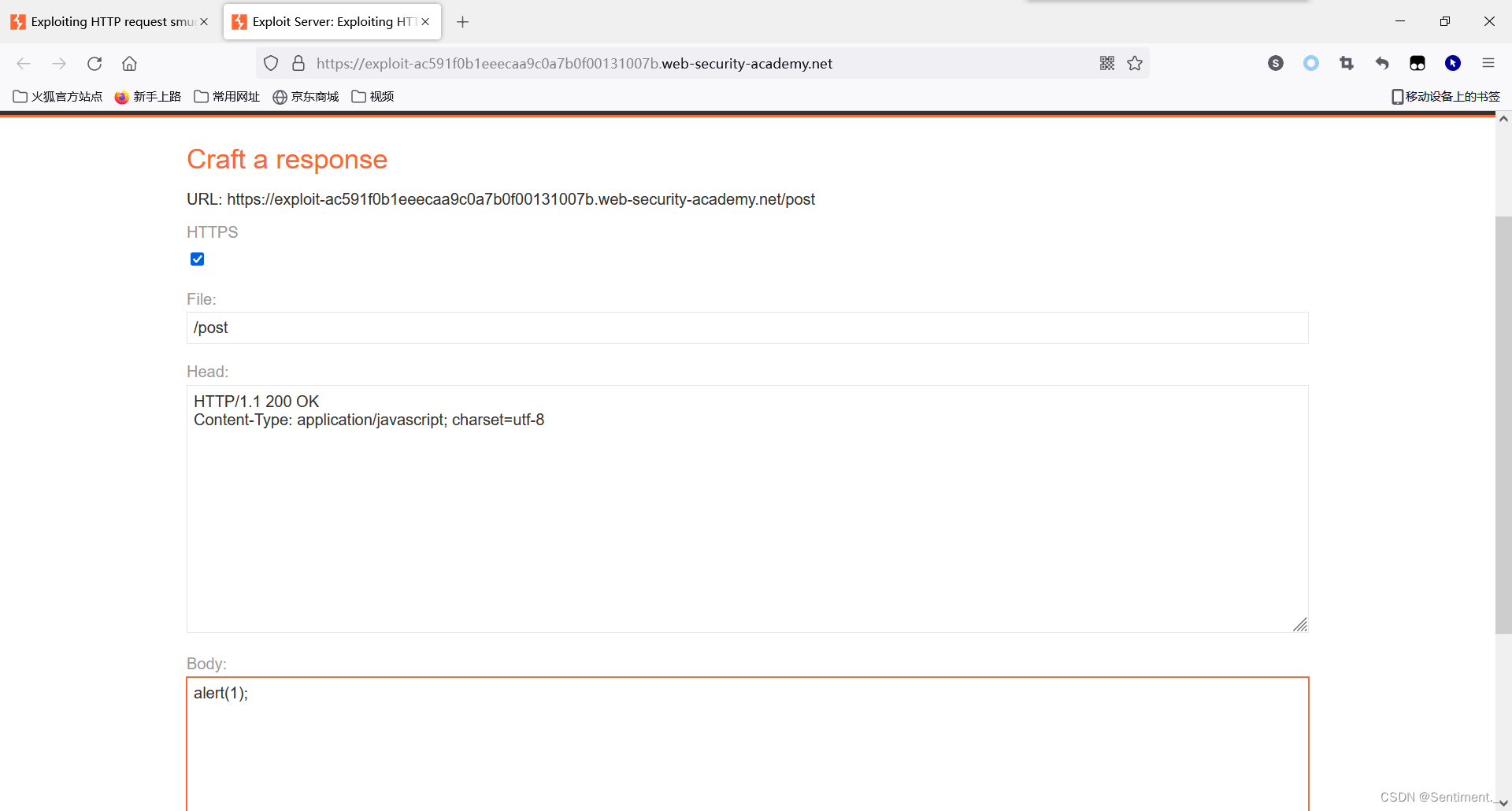This screenshot has width=1512, height=811.
Task: Open the 火狐官方站点 bookmark folder
Action: point(58,97)
